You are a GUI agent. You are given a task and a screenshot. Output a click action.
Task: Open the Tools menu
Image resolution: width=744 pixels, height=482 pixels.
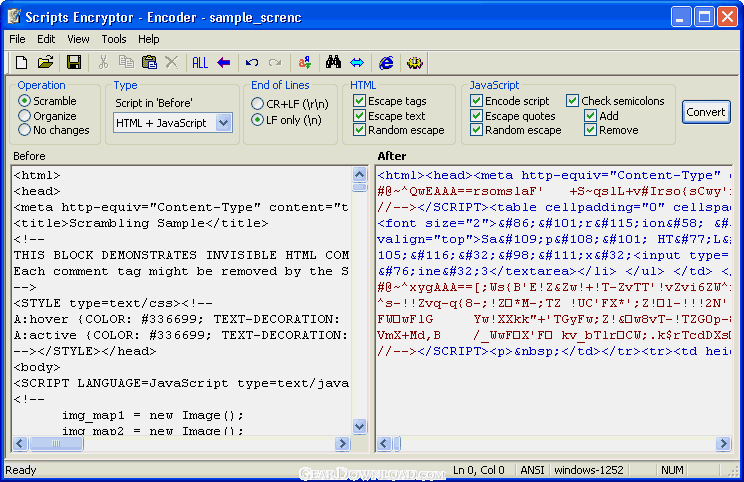[114, 39]
